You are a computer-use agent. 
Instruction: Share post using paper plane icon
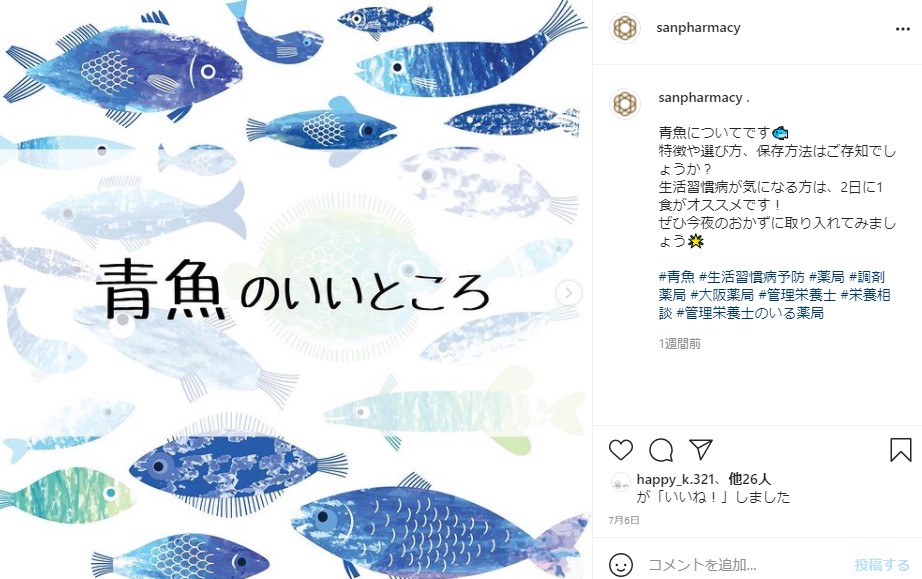click(x=701, y=449)
